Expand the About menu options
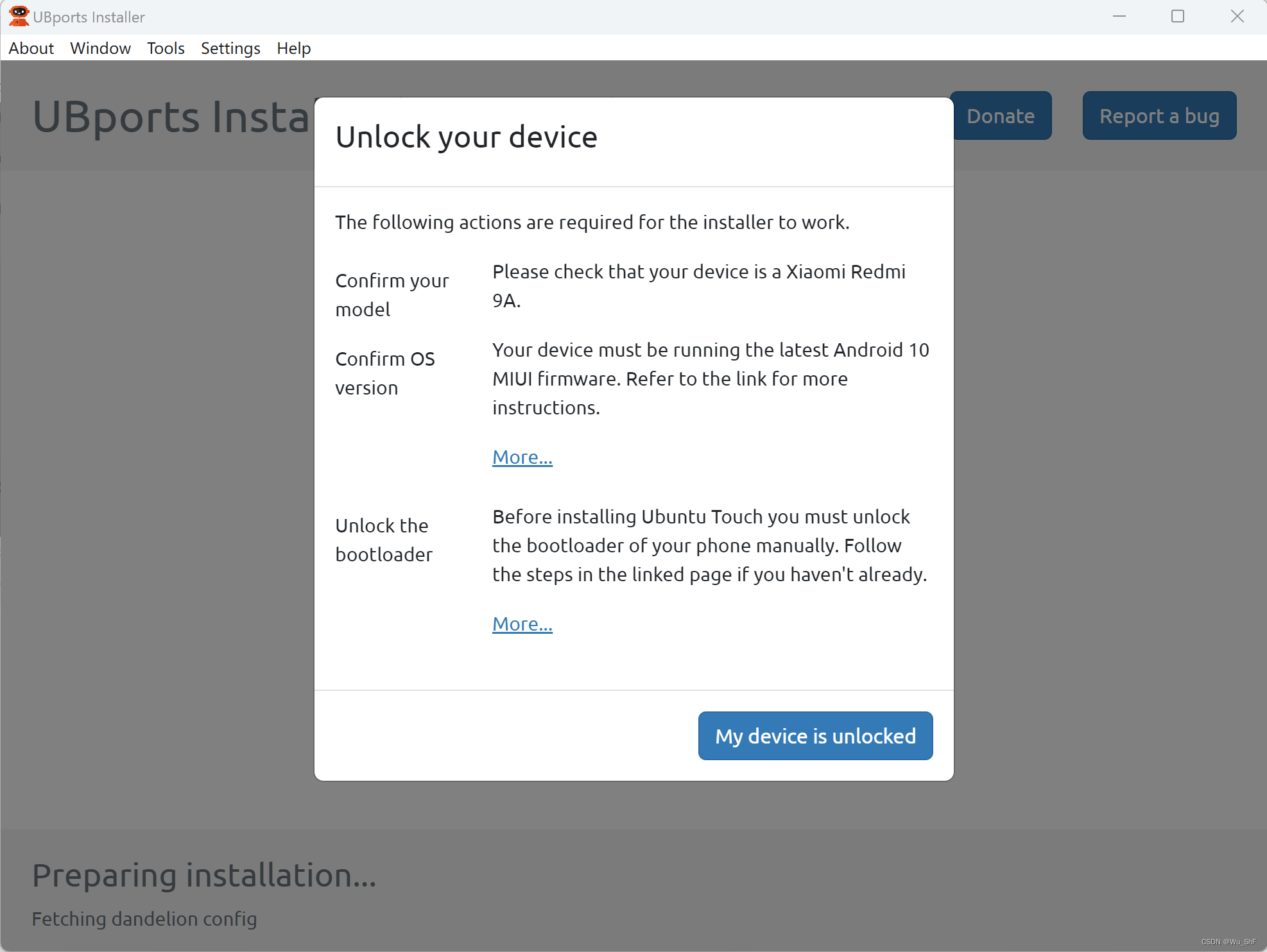Viewport: 1267px width, 952px height. click(x=31, y=47)
